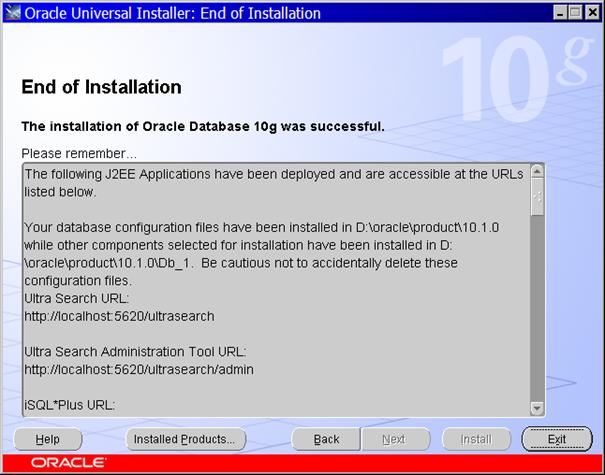Click the Oracle Universal Installer title bar icon

[x=12, y=13]
